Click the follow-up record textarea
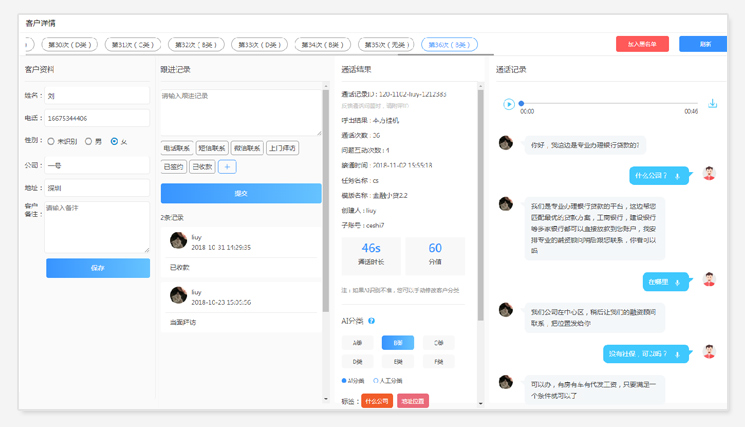 tap(241, 113)
